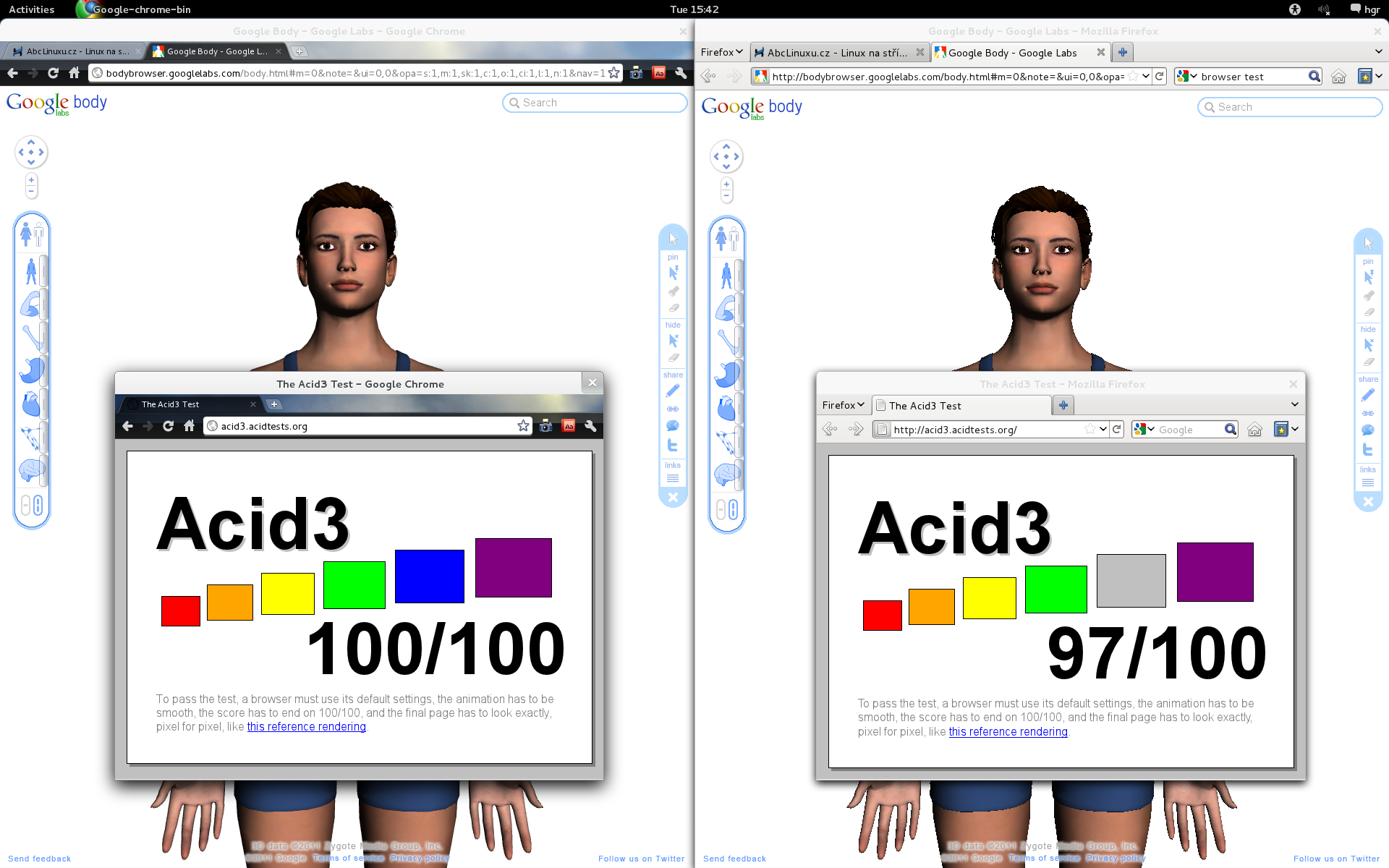Open new tab button in main Firefox tab bar
The width and height of the screenshot is (1389, 868).
(x=1123, y=52)
